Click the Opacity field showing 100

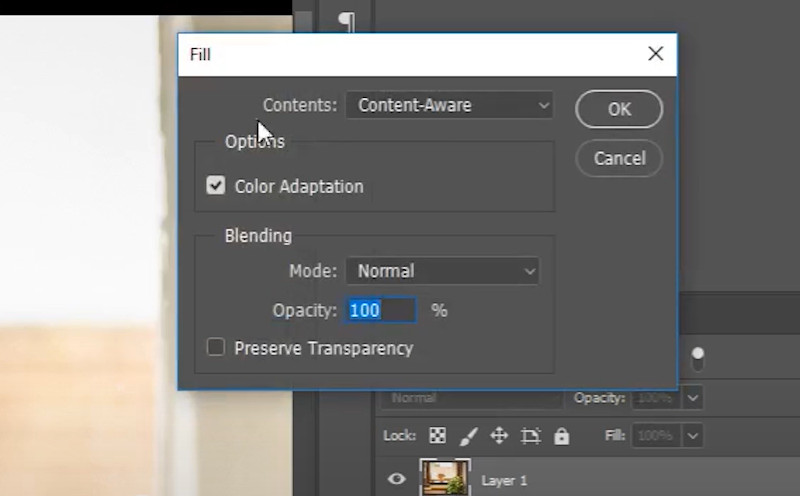(381, 310)
